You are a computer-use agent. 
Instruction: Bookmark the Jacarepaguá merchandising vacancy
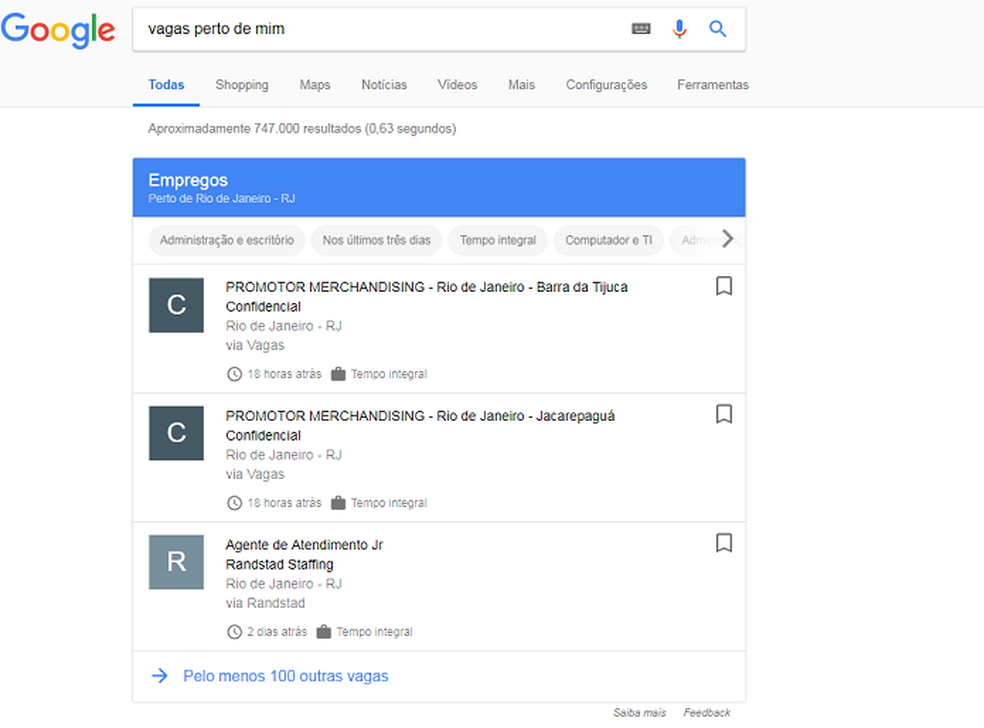click(724, 414)
